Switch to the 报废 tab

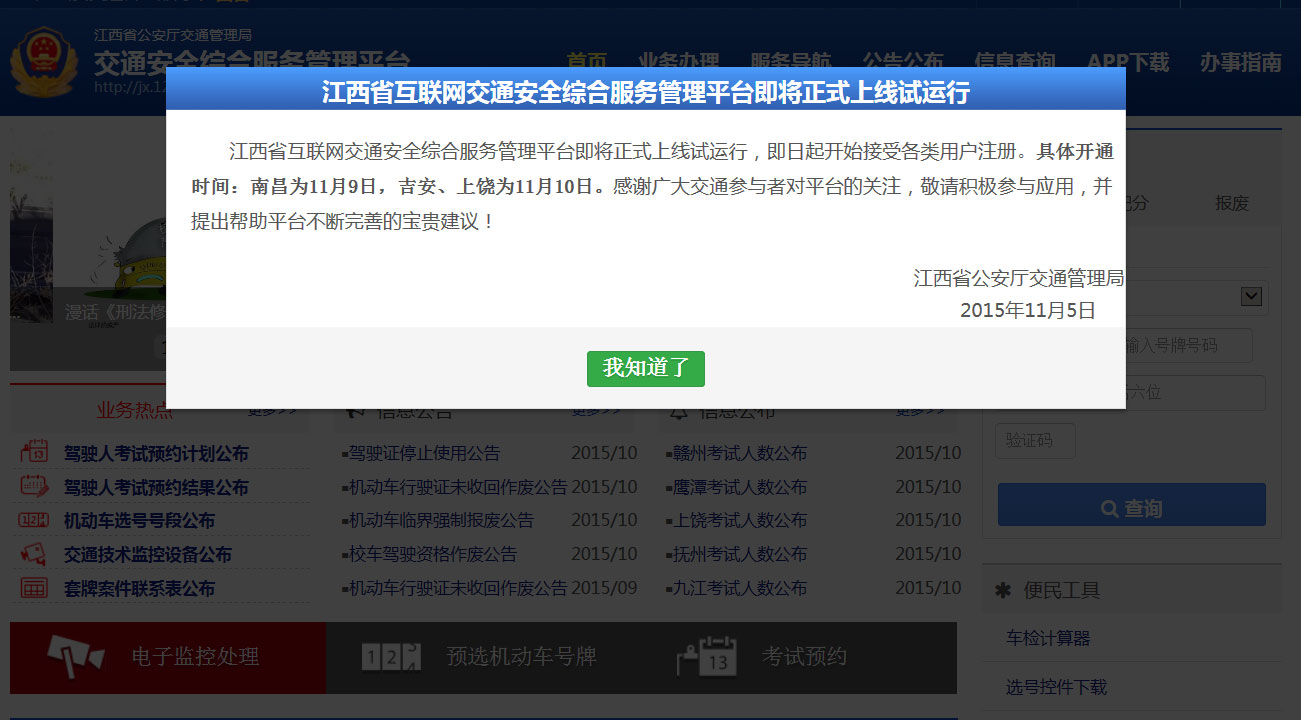[x=1232, y=203]
